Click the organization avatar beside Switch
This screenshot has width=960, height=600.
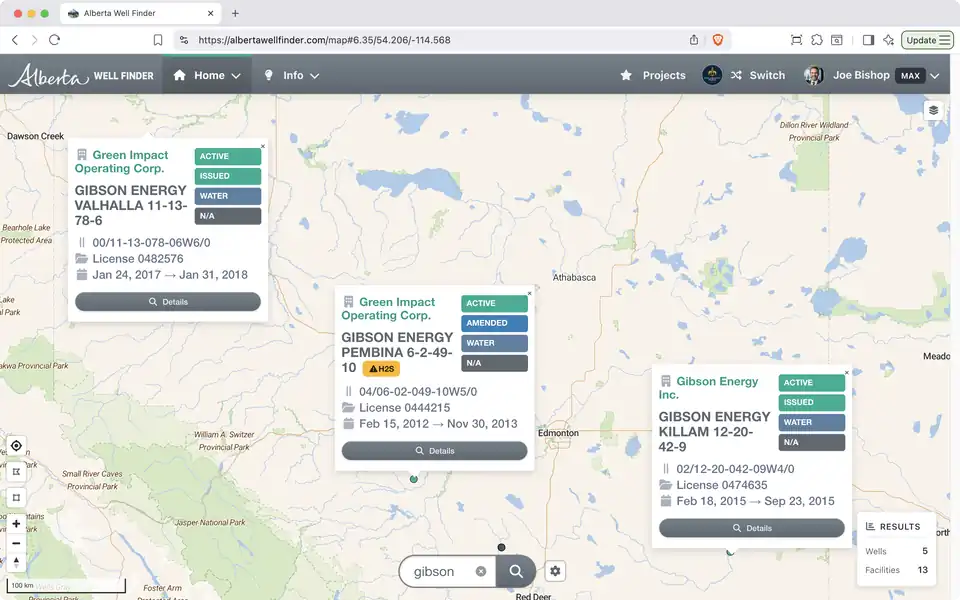(711, 75)
